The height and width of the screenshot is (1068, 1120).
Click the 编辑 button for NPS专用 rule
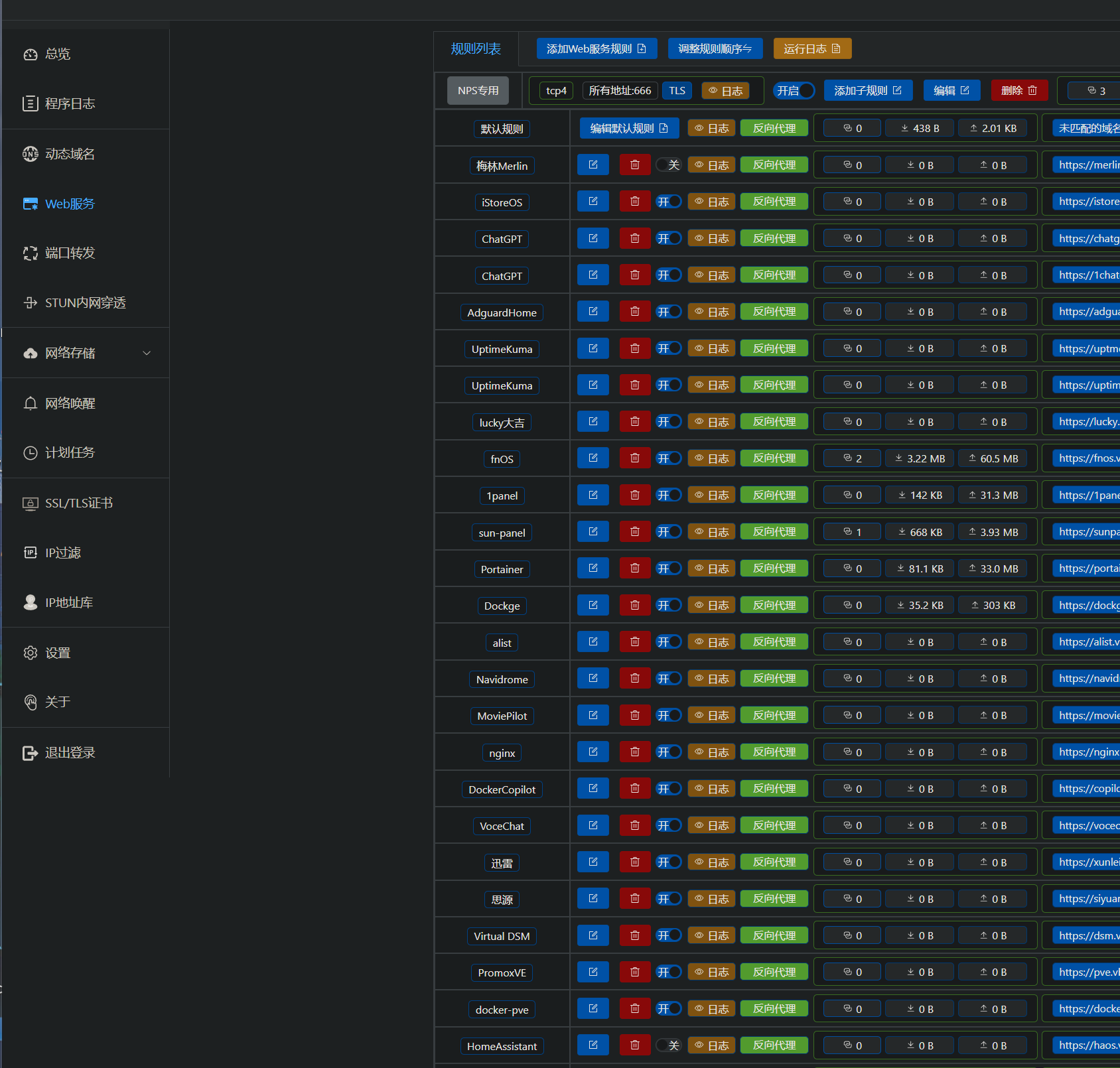(x=951, y=90)
